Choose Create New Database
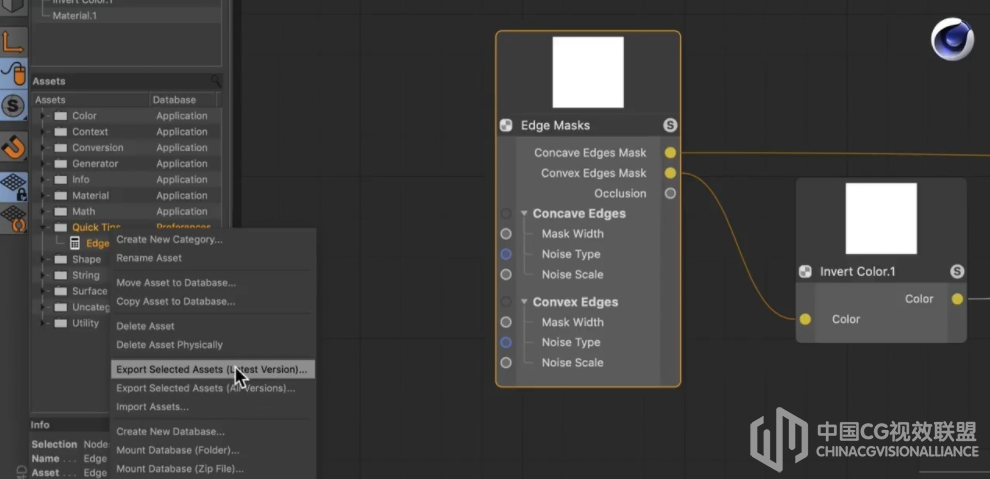The image size is (990, 479). [x=213, y=432]
